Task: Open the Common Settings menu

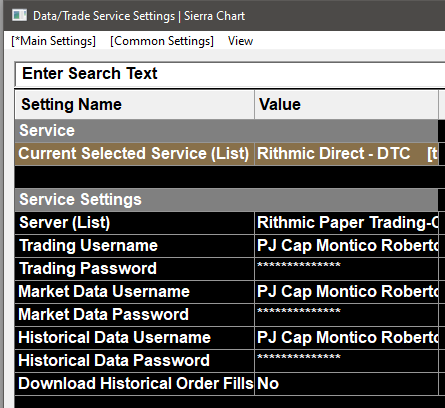Action: (162, 41)
